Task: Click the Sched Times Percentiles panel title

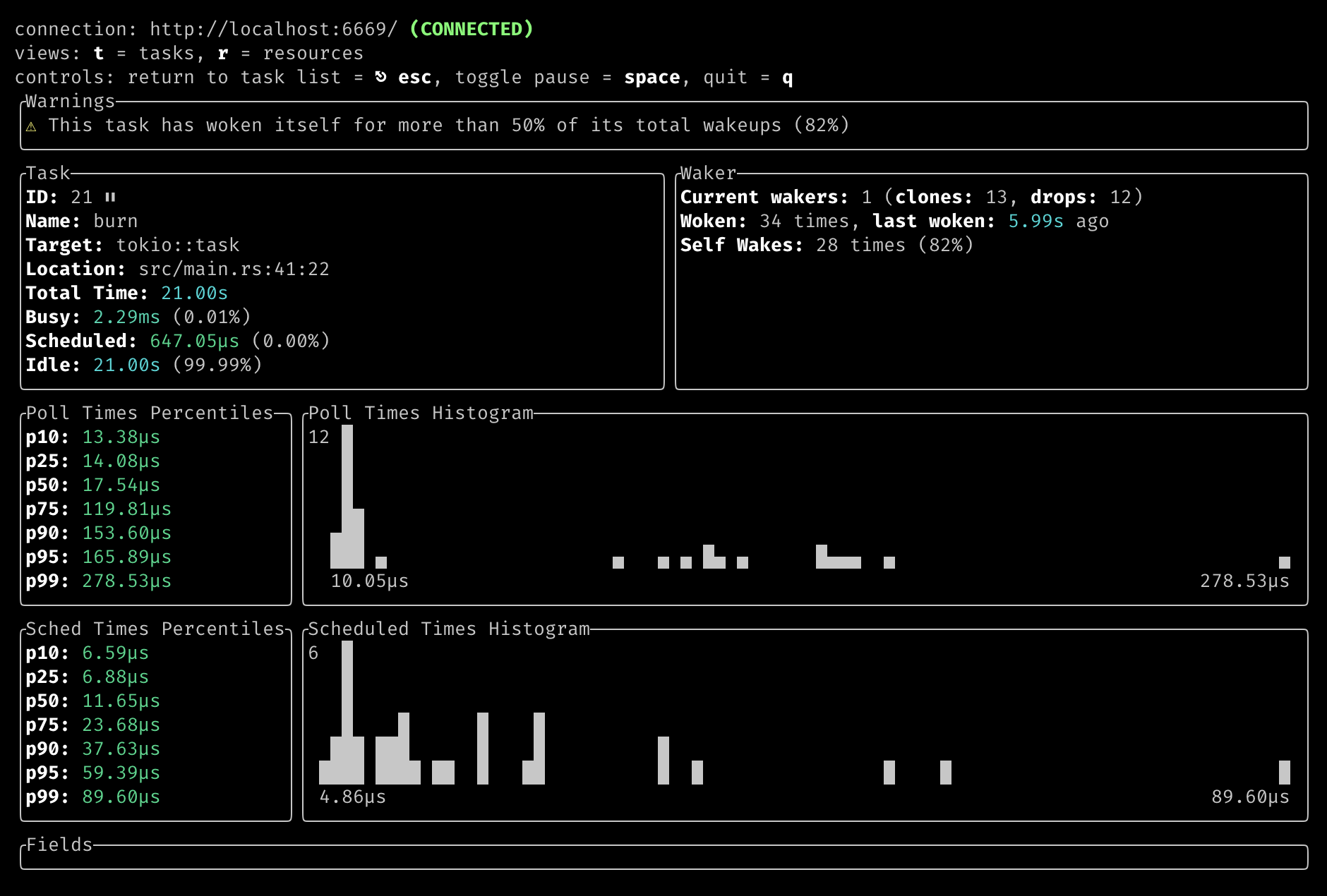Action: point(155,629)
